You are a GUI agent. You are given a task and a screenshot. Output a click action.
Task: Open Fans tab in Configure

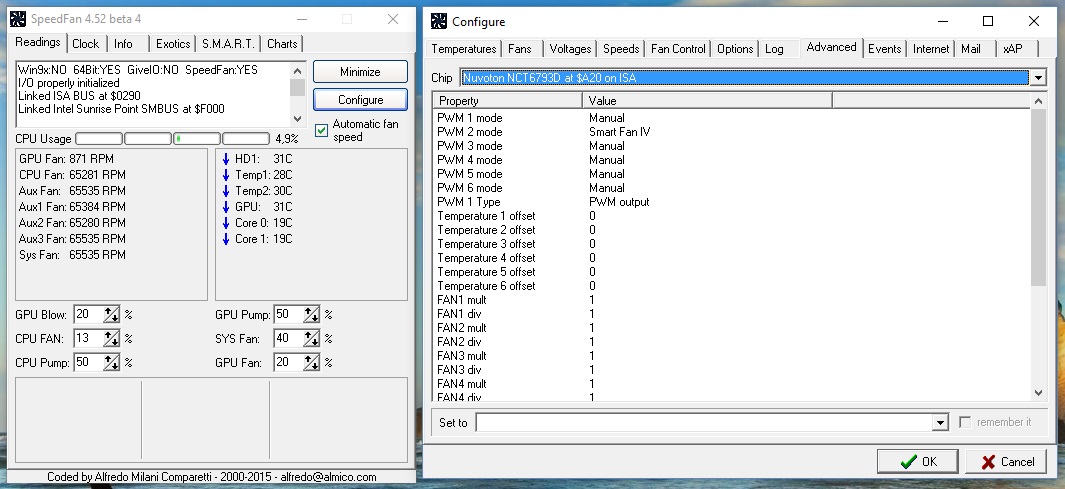point(520,49)
